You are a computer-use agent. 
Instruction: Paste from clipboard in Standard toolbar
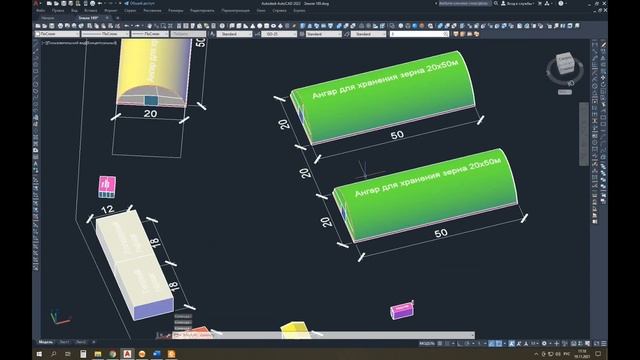103,26
